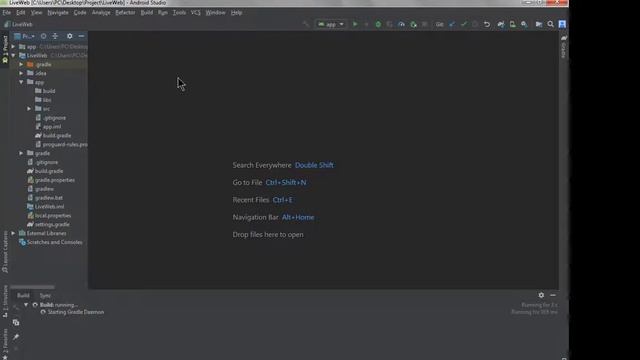Run the app with the green play button
640x360 pixels.
click(355, 24)
